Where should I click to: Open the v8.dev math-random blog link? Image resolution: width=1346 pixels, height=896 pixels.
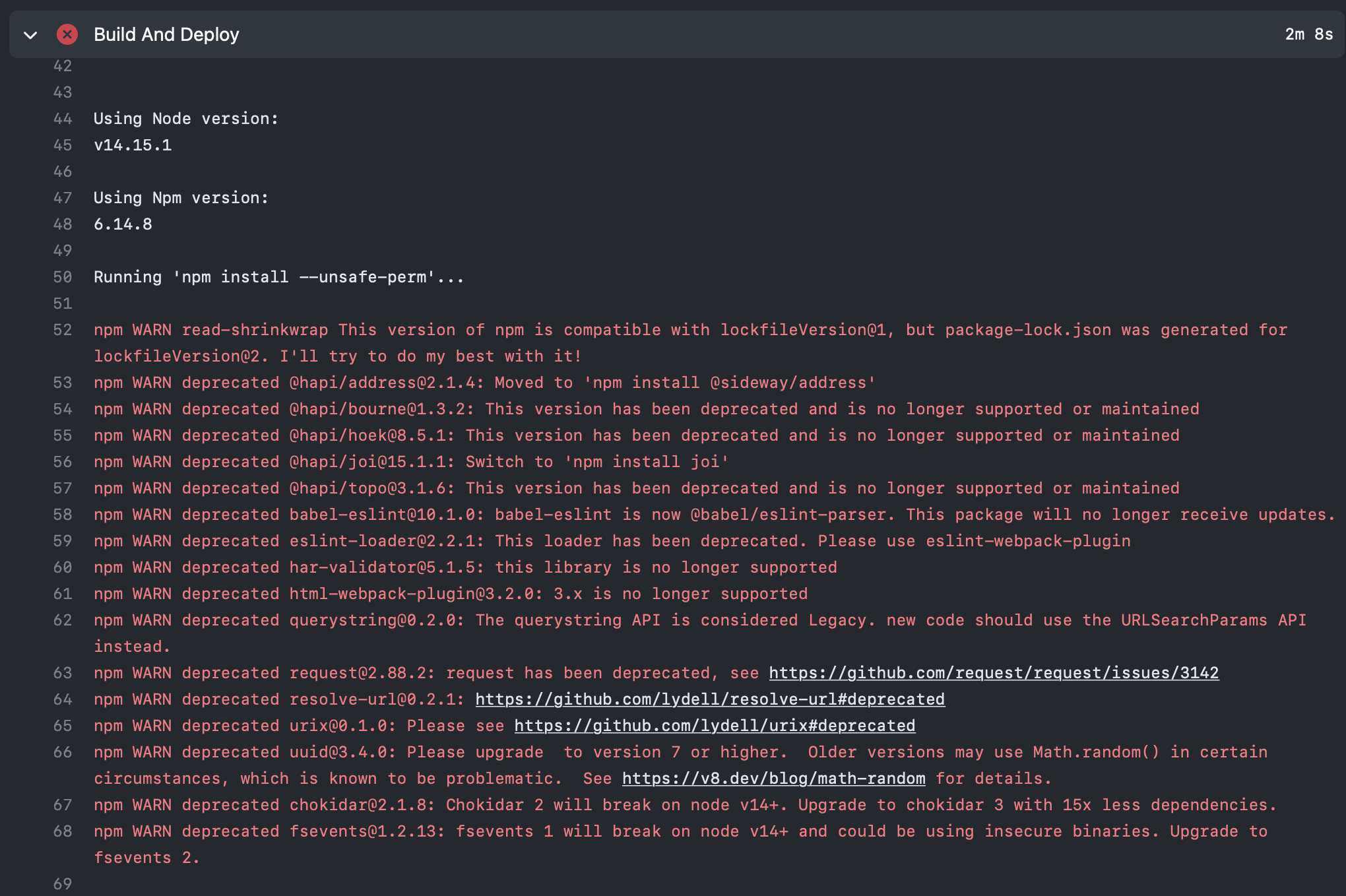[773, 779]
